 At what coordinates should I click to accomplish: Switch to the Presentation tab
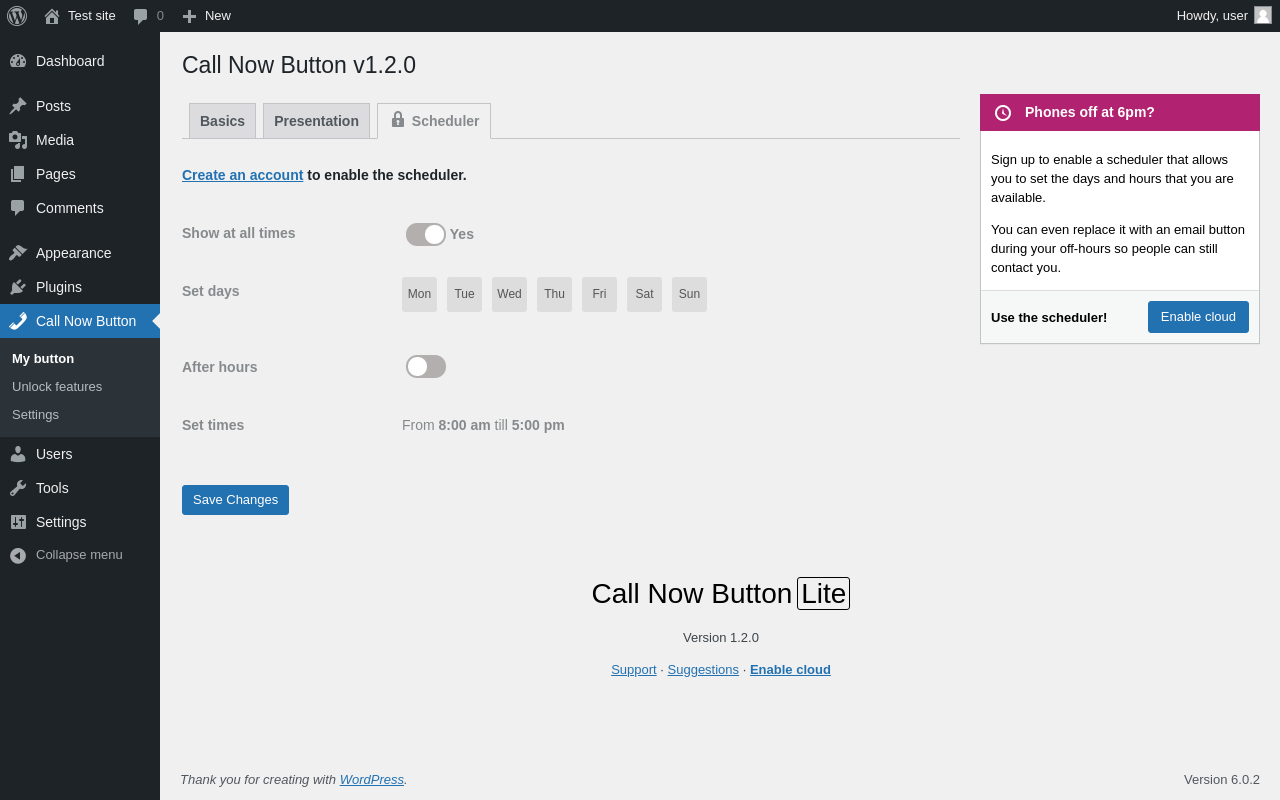coord(316,121)
